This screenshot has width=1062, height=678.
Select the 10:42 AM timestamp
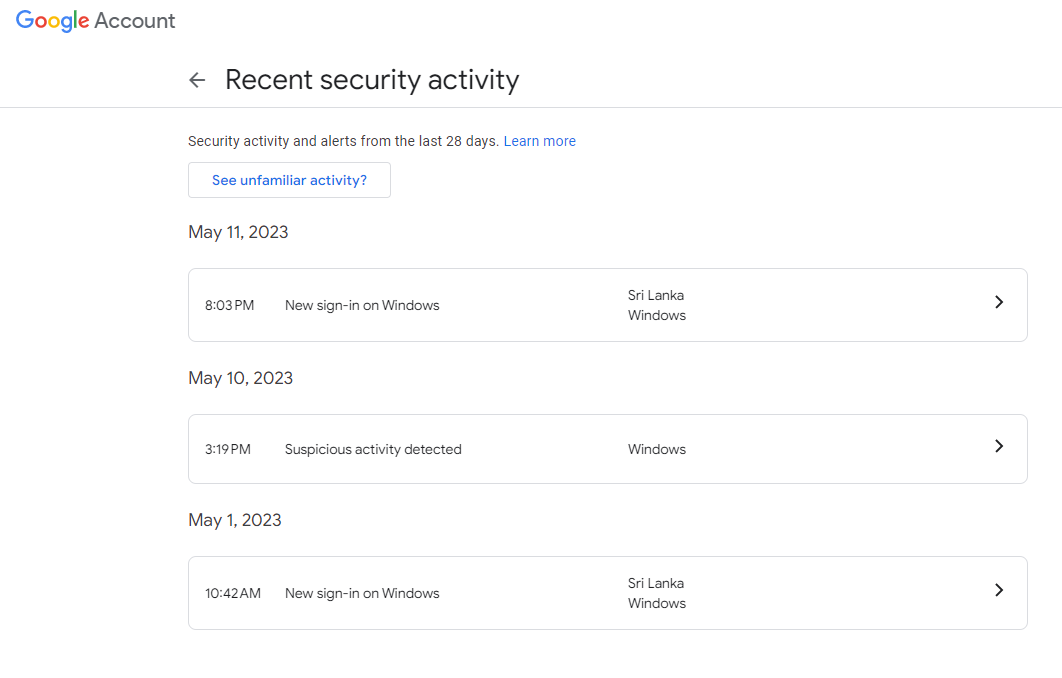tap(233, 593)
